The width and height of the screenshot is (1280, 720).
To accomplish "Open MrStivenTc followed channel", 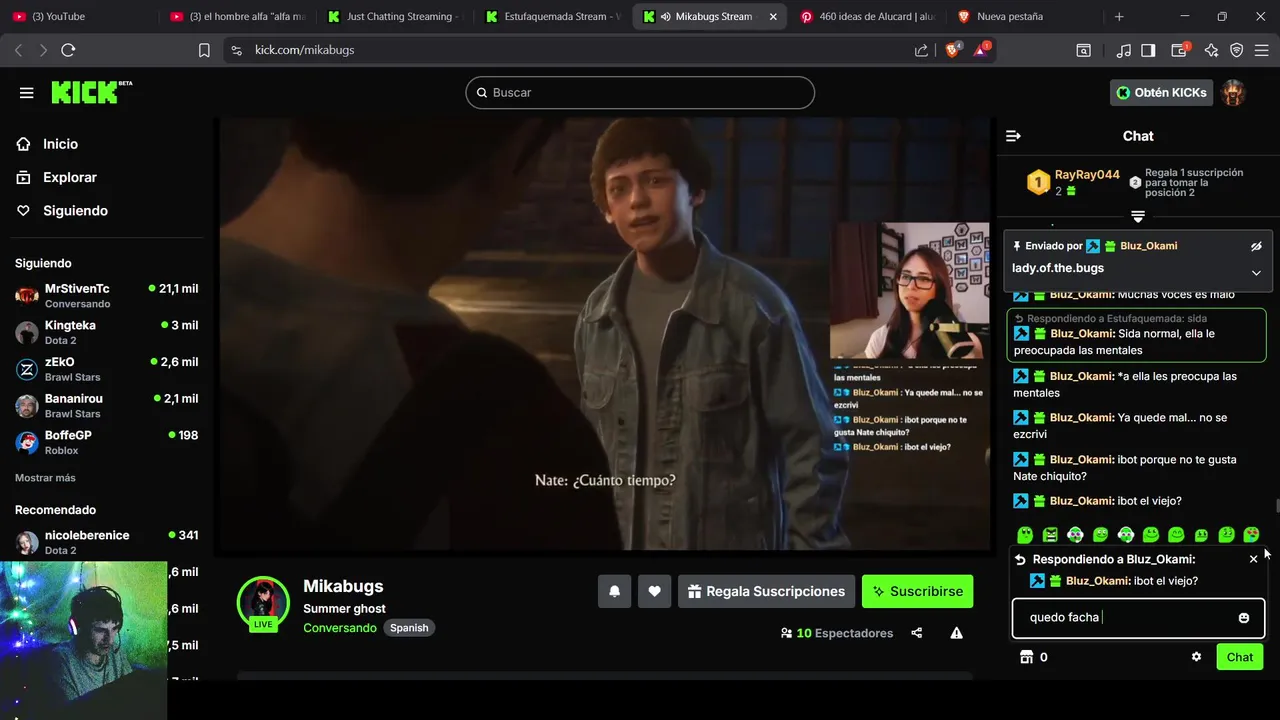I will pyautogui.click(x=107, y=295).
